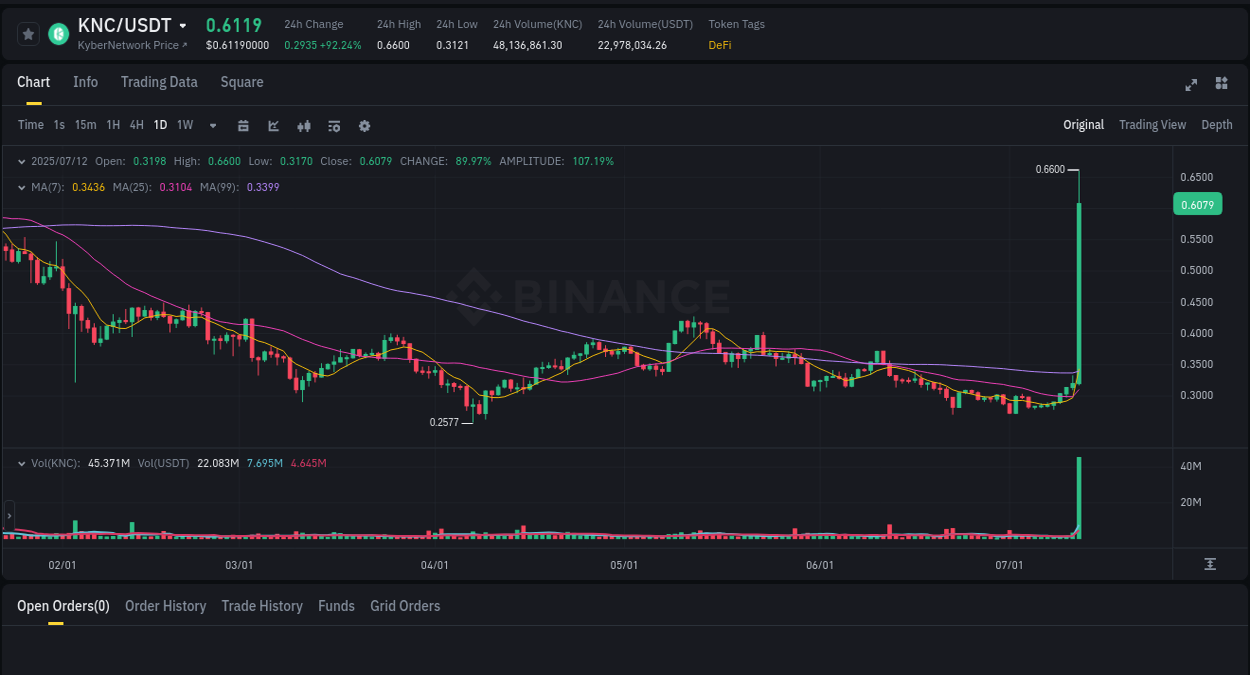Switch chart to Trading View mode
The image size is (1250, 675).
click(x=1152, y=125)
